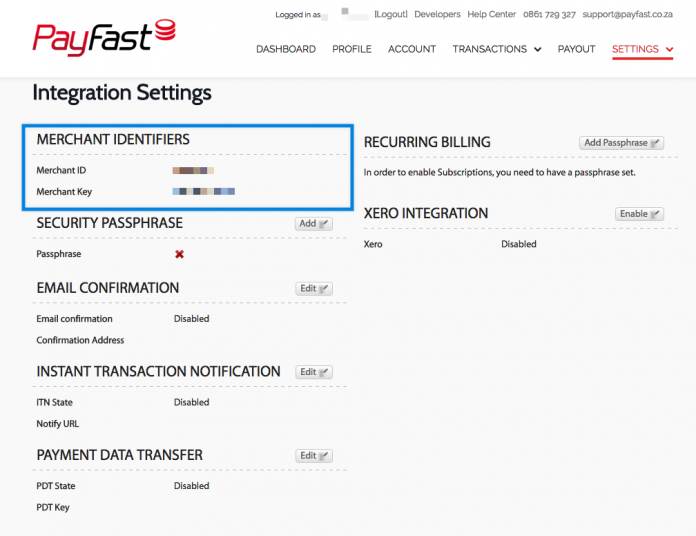696x536 pixels.
Task: Click the Logout link
Action: [390, 15]
